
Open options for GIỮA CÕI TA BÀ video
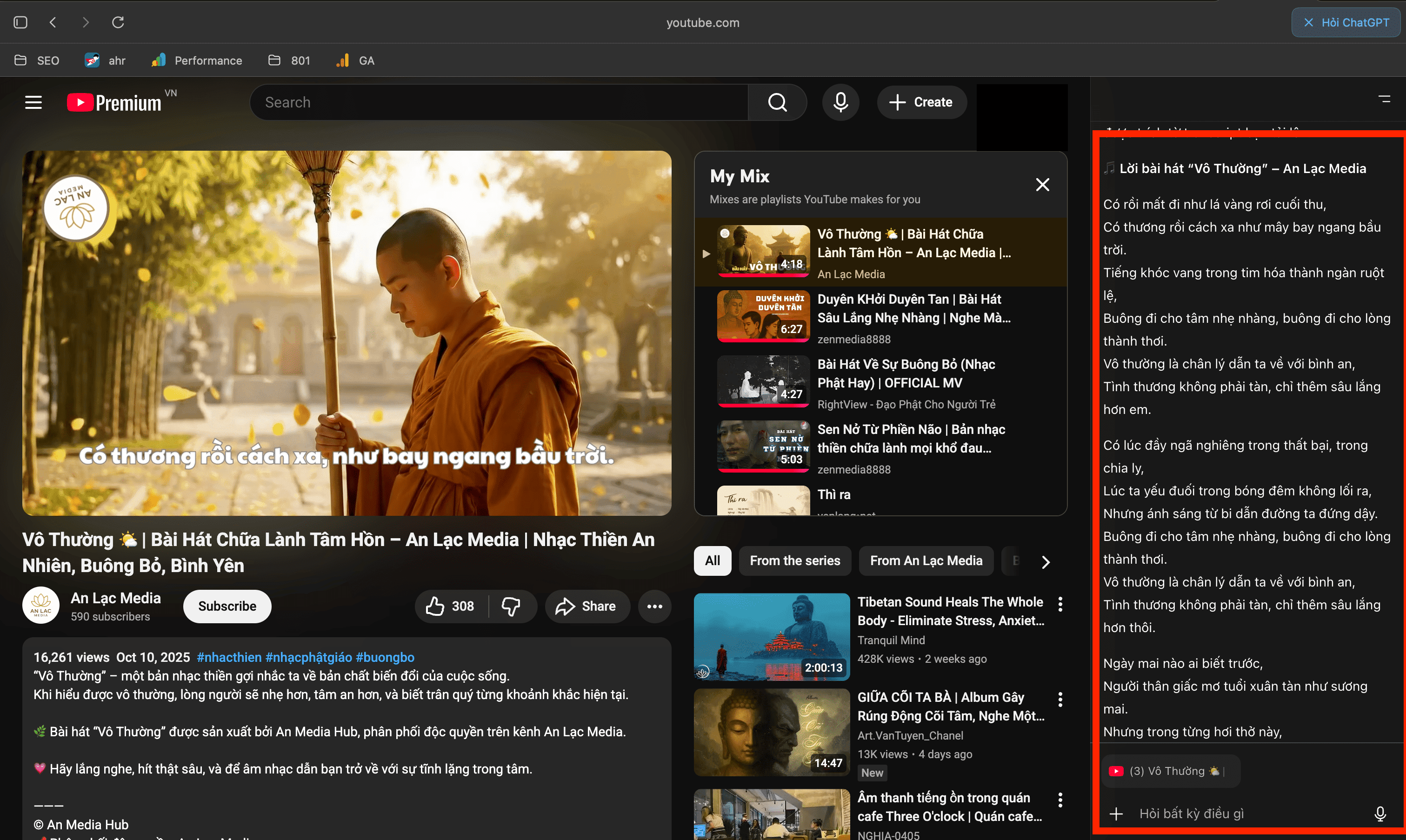coord(1060,700)
